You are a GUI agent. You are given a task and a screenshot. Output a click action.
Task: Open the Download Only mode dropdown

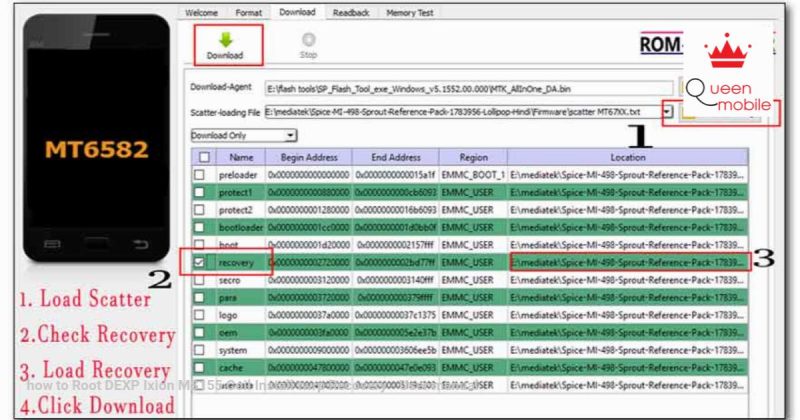243,135
